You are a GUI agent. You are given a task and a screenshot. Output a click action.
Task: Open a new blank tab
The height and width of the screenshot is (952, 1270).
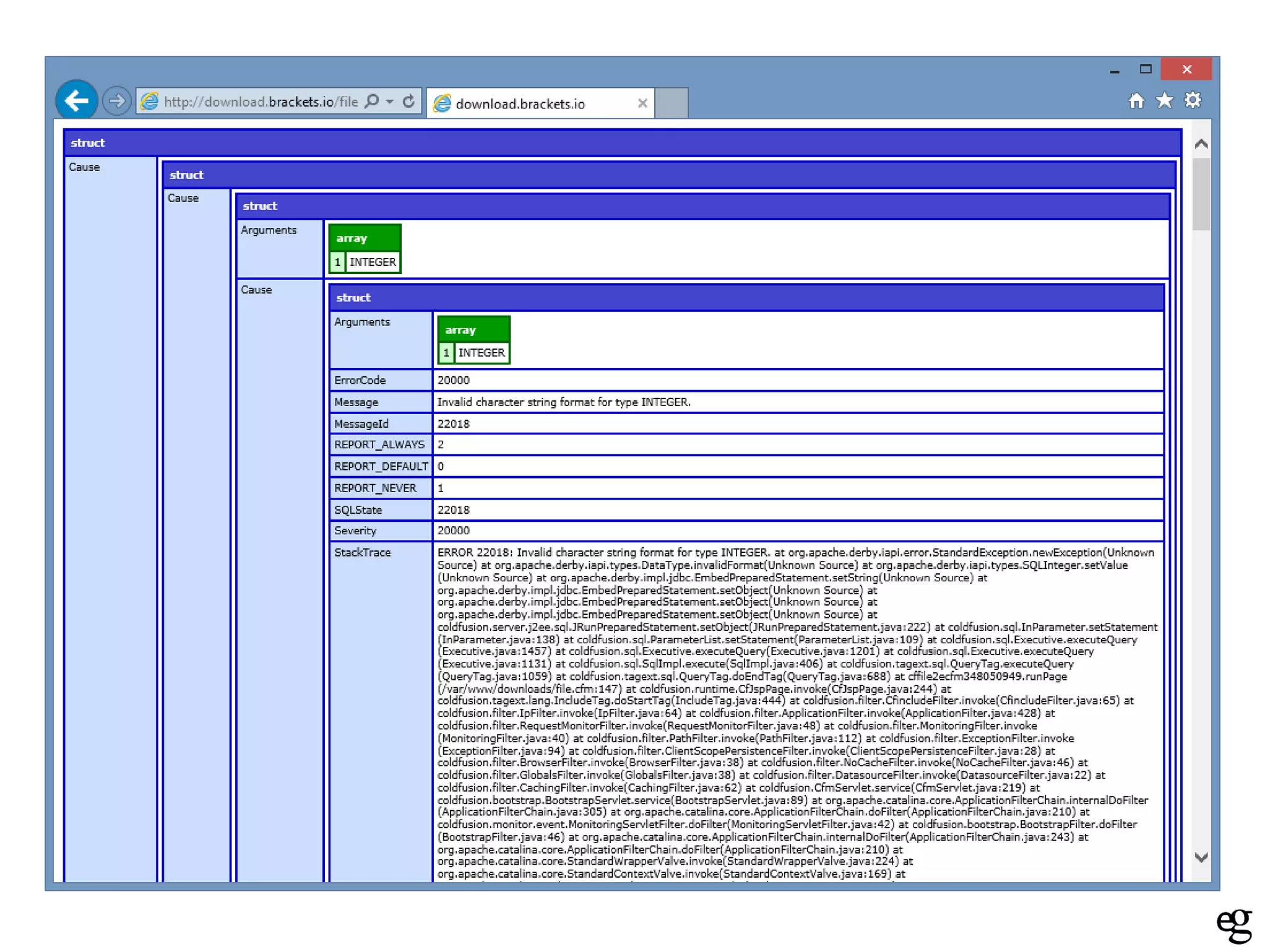coord(672,103)
